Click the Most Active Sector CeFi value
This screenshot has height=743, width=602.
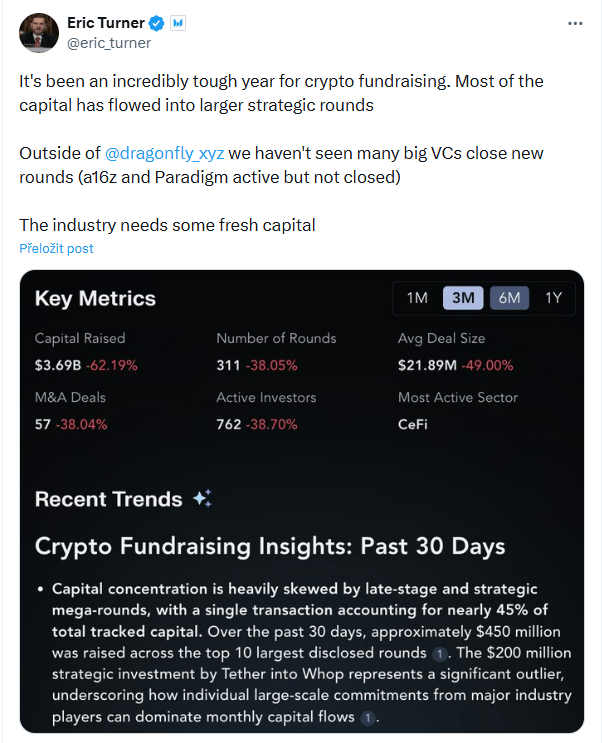pos(413,424)
